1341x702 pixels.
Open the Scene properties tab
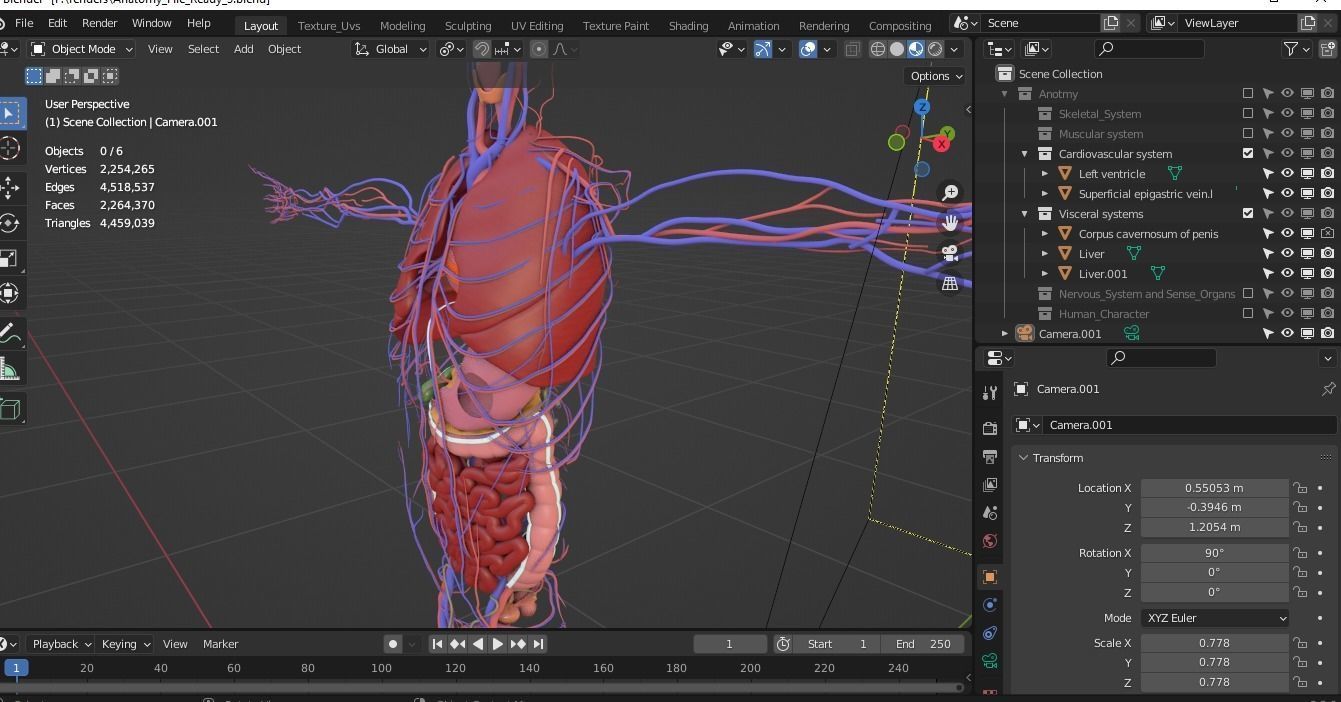pos(990,512)
